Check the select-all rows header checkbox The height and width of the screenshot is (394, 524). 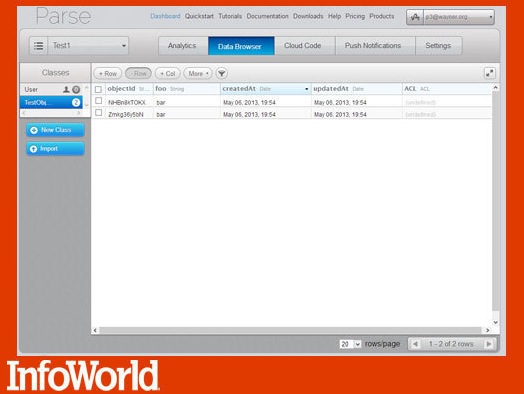[x=98, y=89]
